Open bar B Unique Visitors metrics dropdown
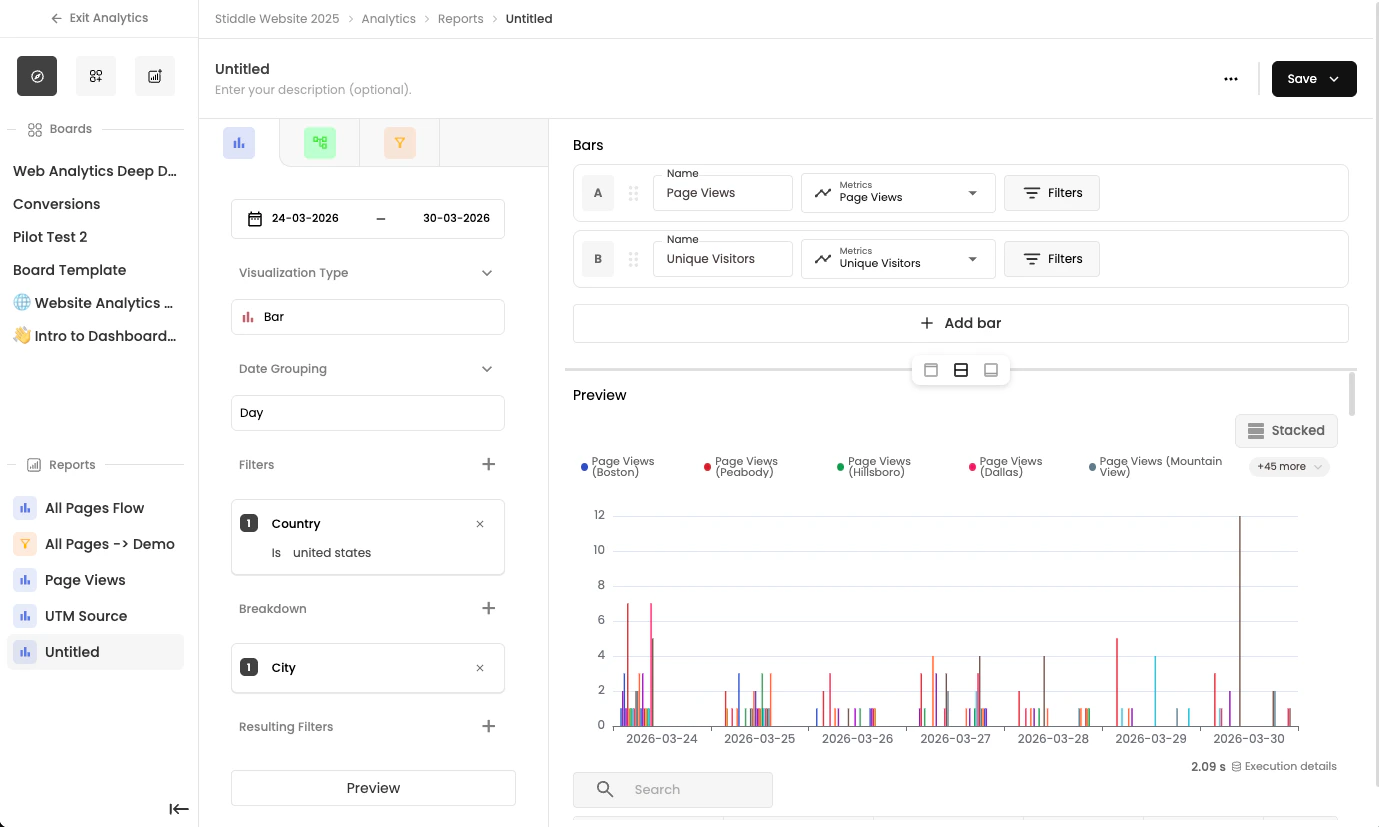Image resolution: width=1379 pixels, height=827 pixels. coord(898,259)
